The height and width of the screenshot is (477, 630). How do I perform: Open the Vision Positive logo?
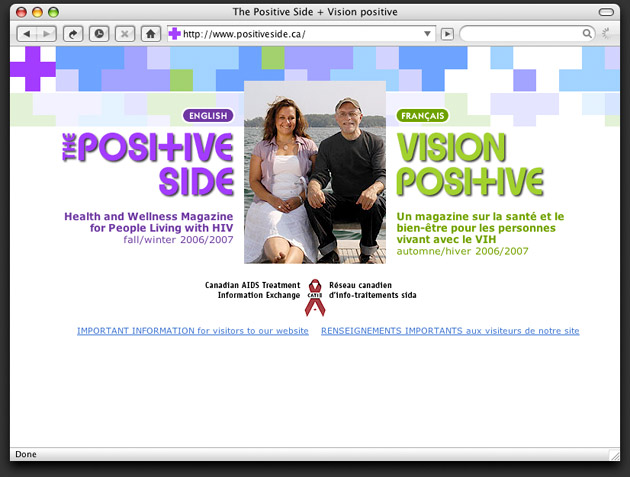(470, 164)
